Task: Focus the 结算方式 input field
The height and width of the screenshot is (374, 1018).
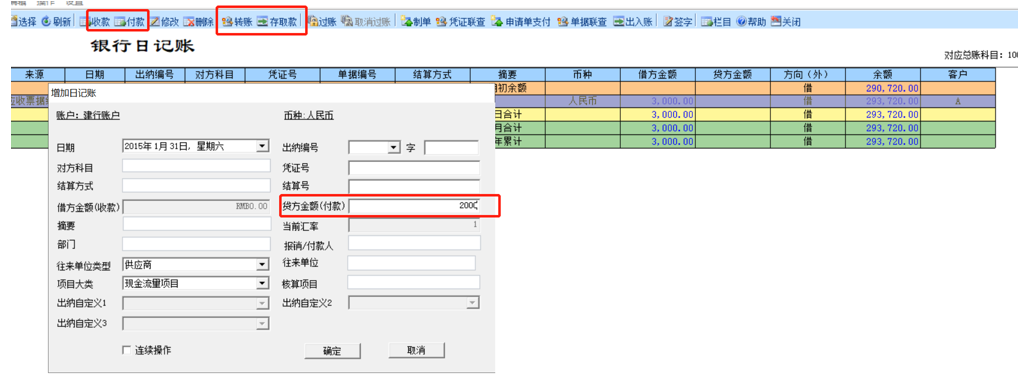Action: tap(196, 186)
